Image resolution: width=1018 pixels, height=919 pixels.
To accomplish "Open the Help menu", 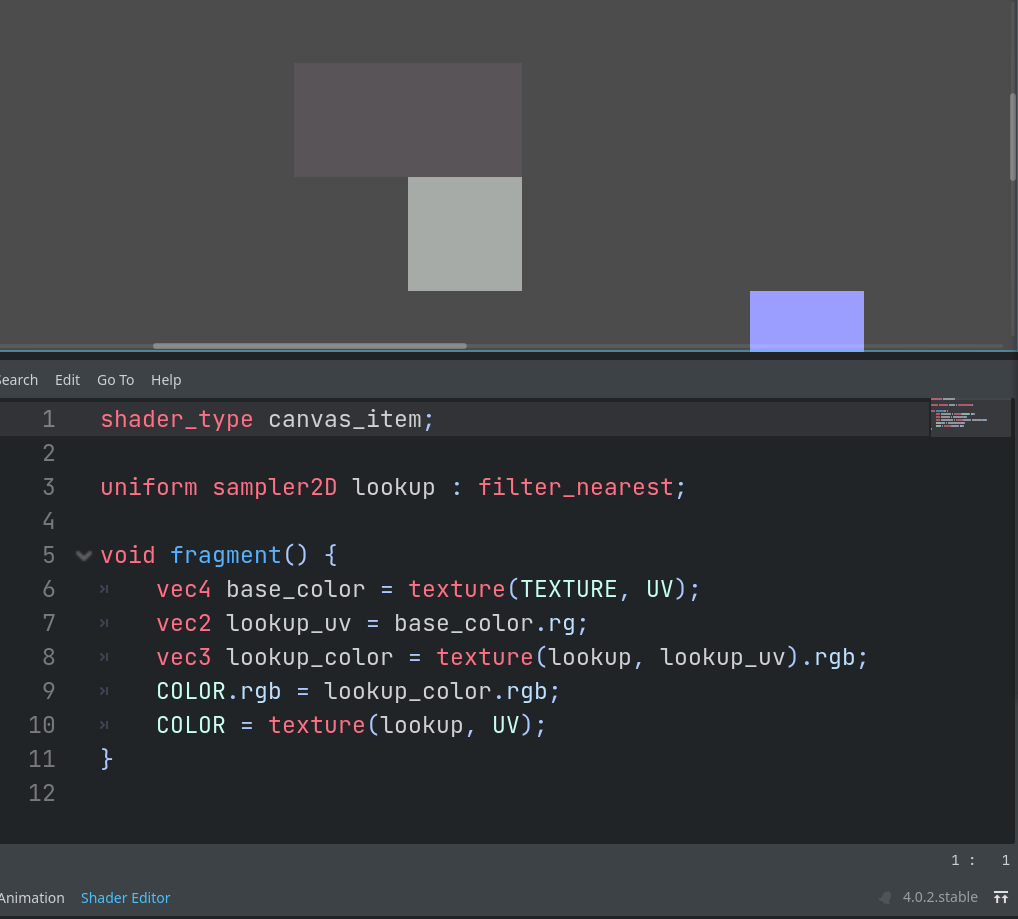I will pos(166,379).
